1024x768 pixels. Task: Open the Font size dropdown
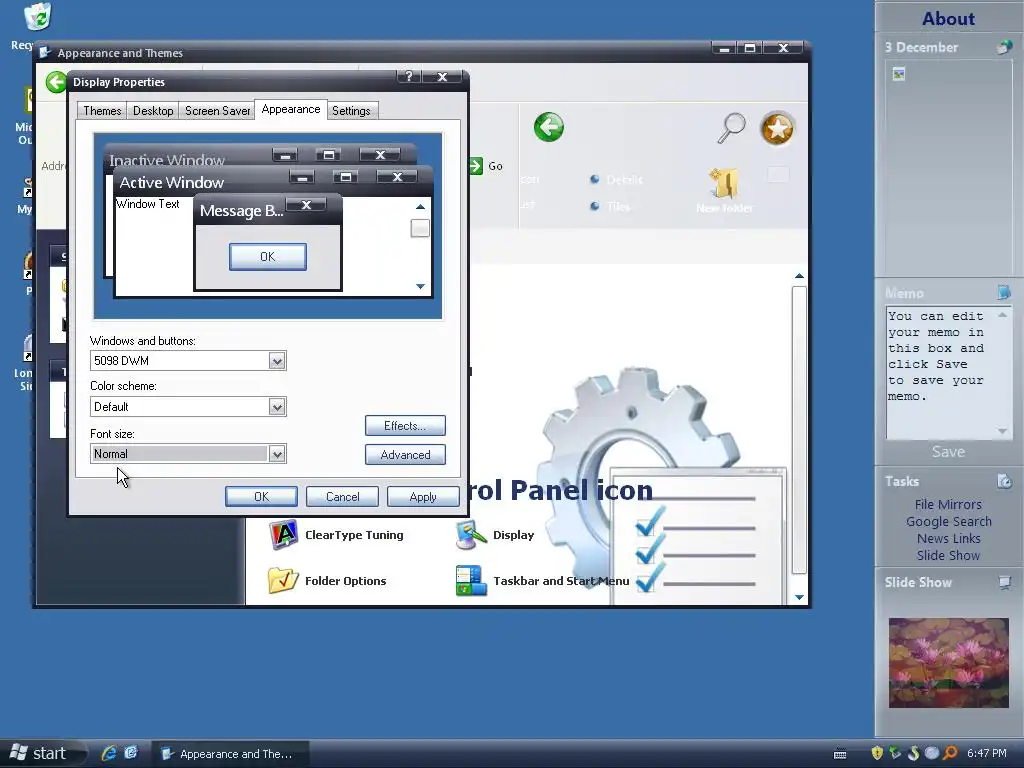(277, 454)
